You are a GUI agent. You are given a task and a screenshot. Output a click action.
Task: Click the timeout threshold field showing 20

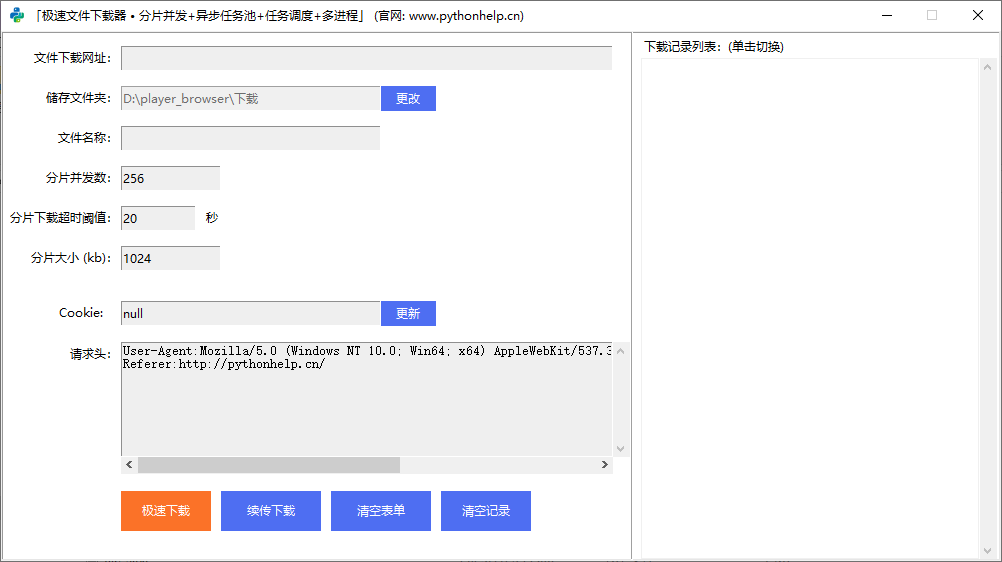tap(158, 218)
